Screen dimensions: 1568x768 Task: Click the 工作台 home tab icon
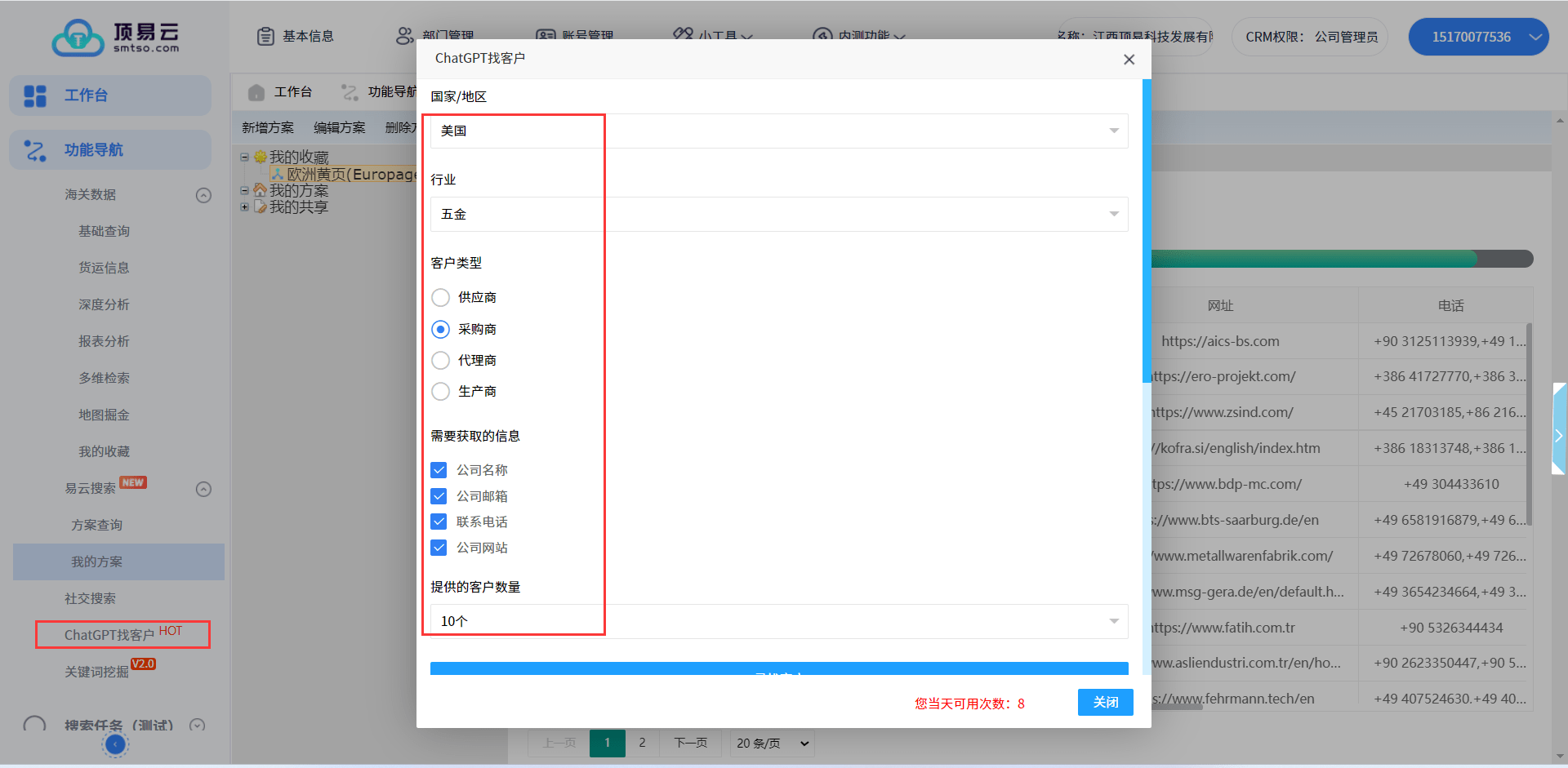click(256, 92)
